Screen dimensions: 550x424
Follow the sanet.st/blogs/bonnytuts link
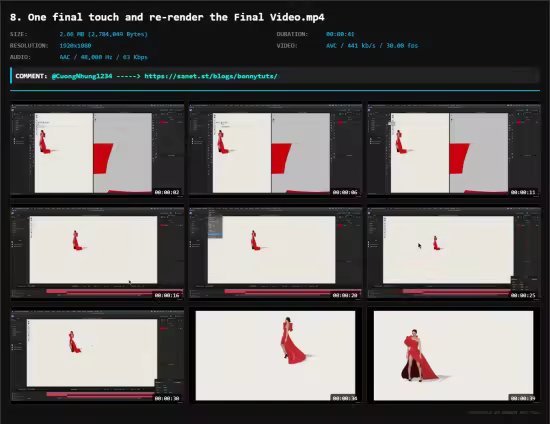pos(211,76)
